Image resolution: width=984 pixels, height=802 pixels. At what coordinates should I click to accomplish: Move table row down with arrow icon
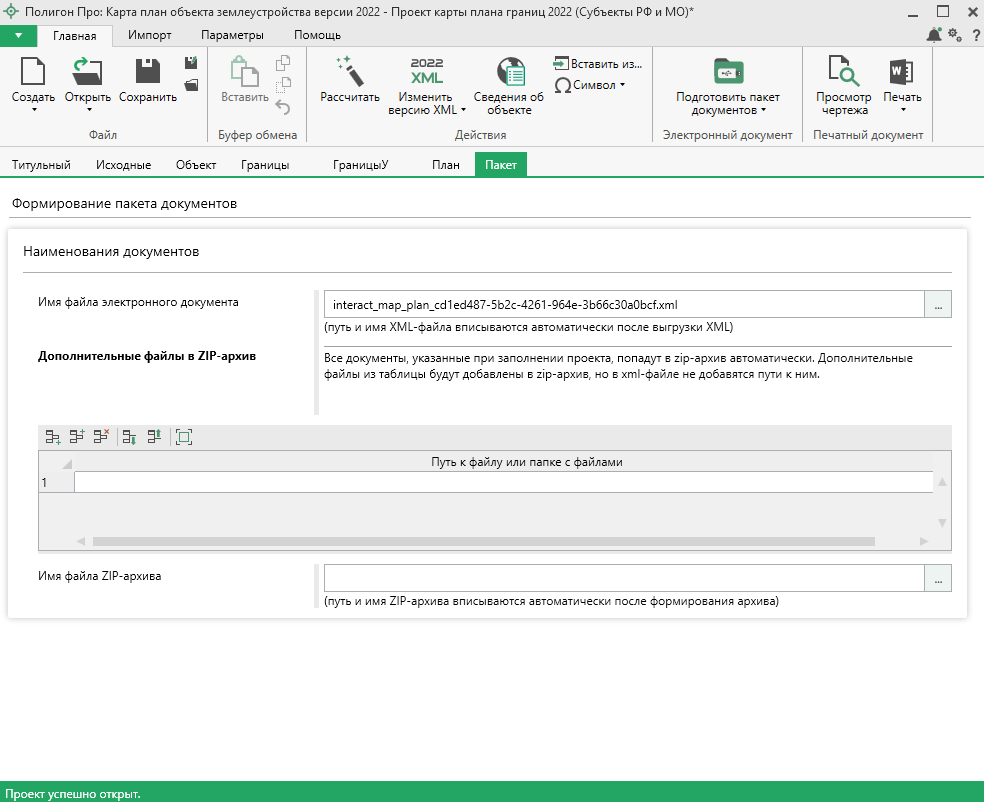pyautogui.click(x=129, y=436)
